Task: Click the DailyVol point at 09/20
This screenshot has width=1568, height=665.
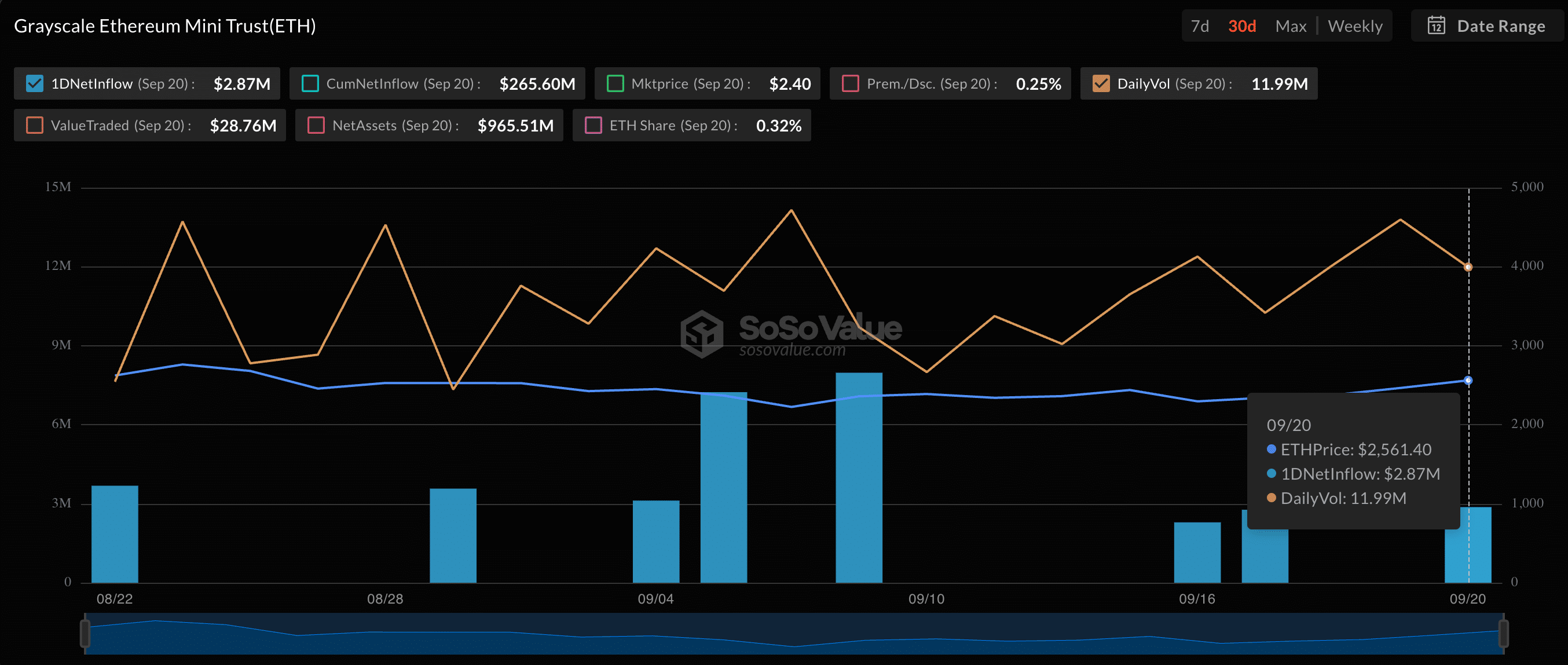Action: pos(1468,266)
